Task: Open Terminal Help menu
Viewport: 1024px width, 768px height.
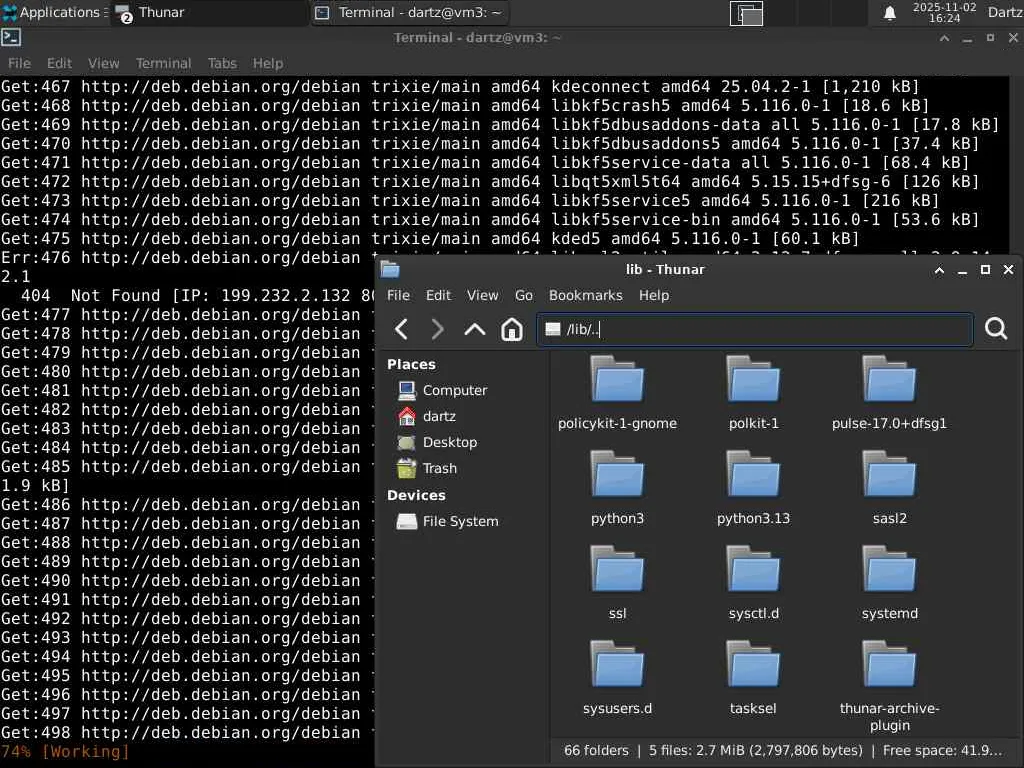Action: (x=268, y=63)
